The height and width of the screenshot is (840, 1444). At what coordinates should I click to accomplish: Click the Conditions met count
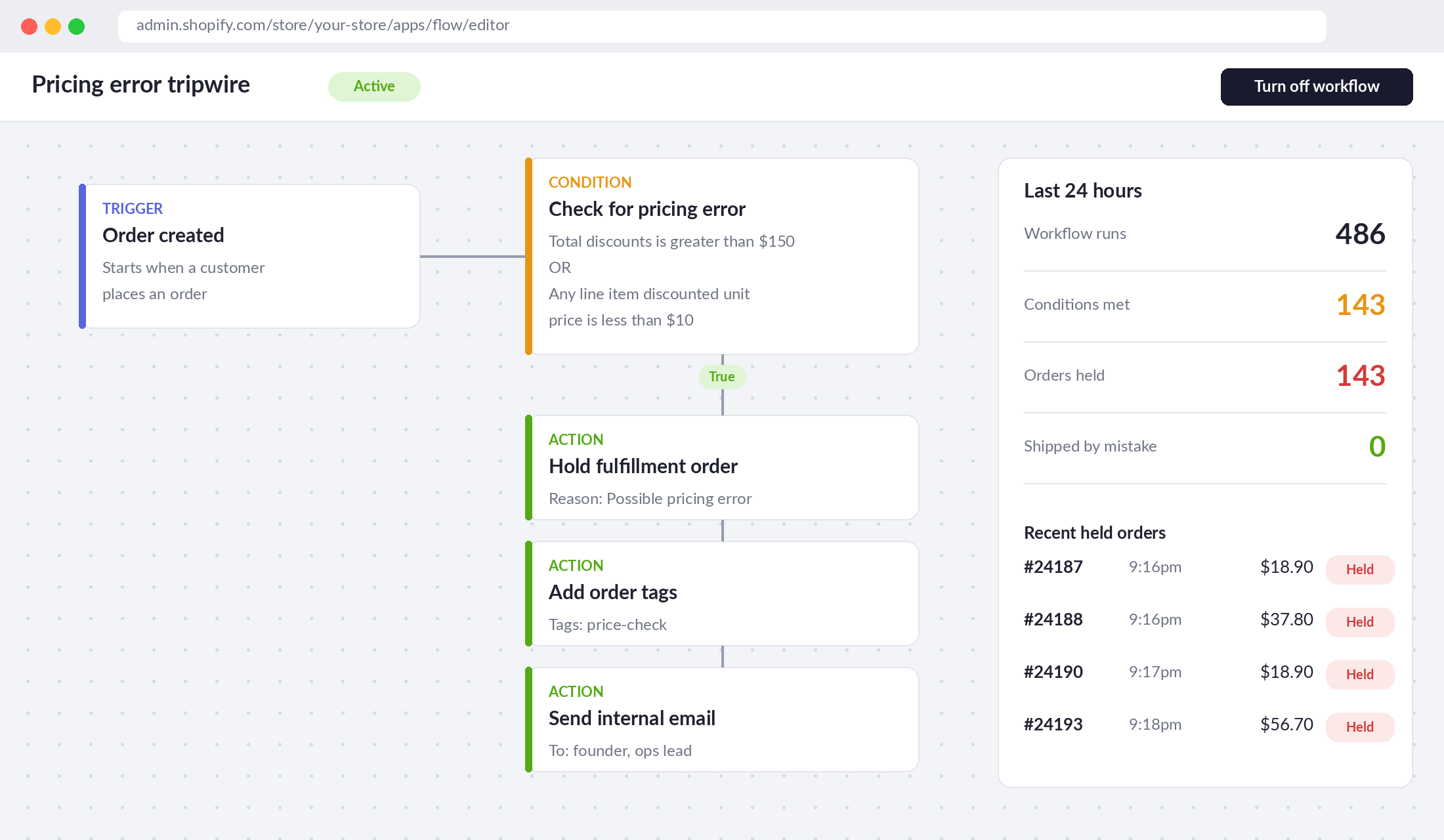1361,305
